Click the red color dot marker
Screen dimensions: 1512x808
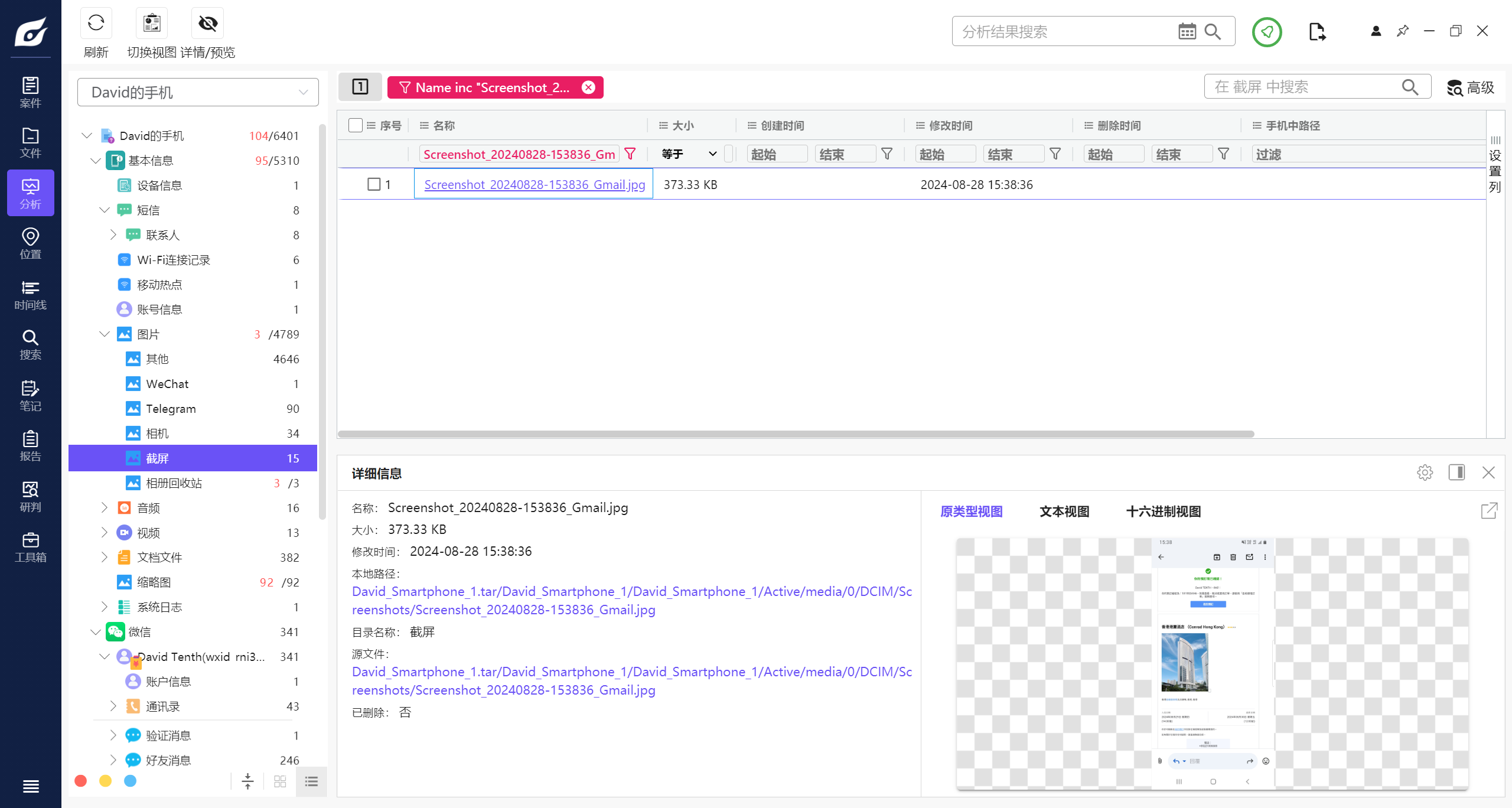click(81, 781)
